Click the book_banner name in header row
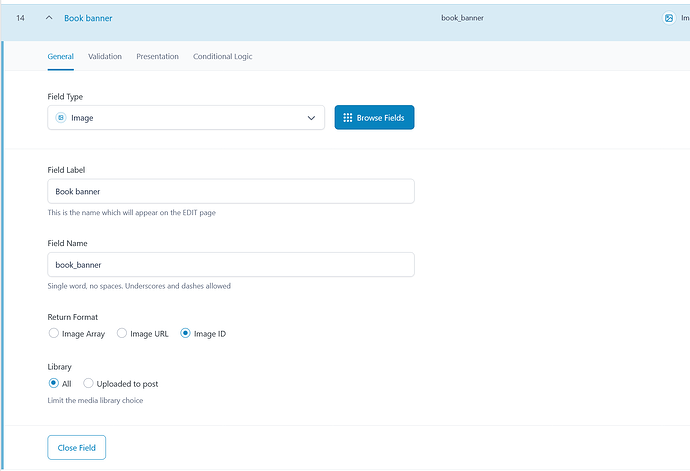This screenshot has height=471, width=690. (462, 18)
